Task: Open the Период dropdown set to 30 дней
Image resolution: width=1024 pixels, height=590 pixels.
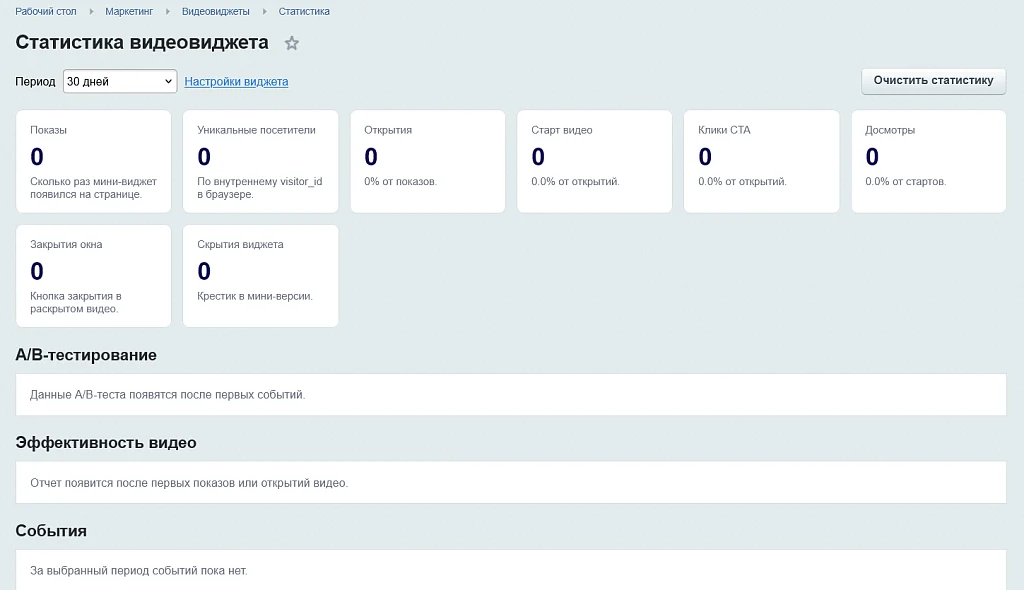Action: point(120,81)
